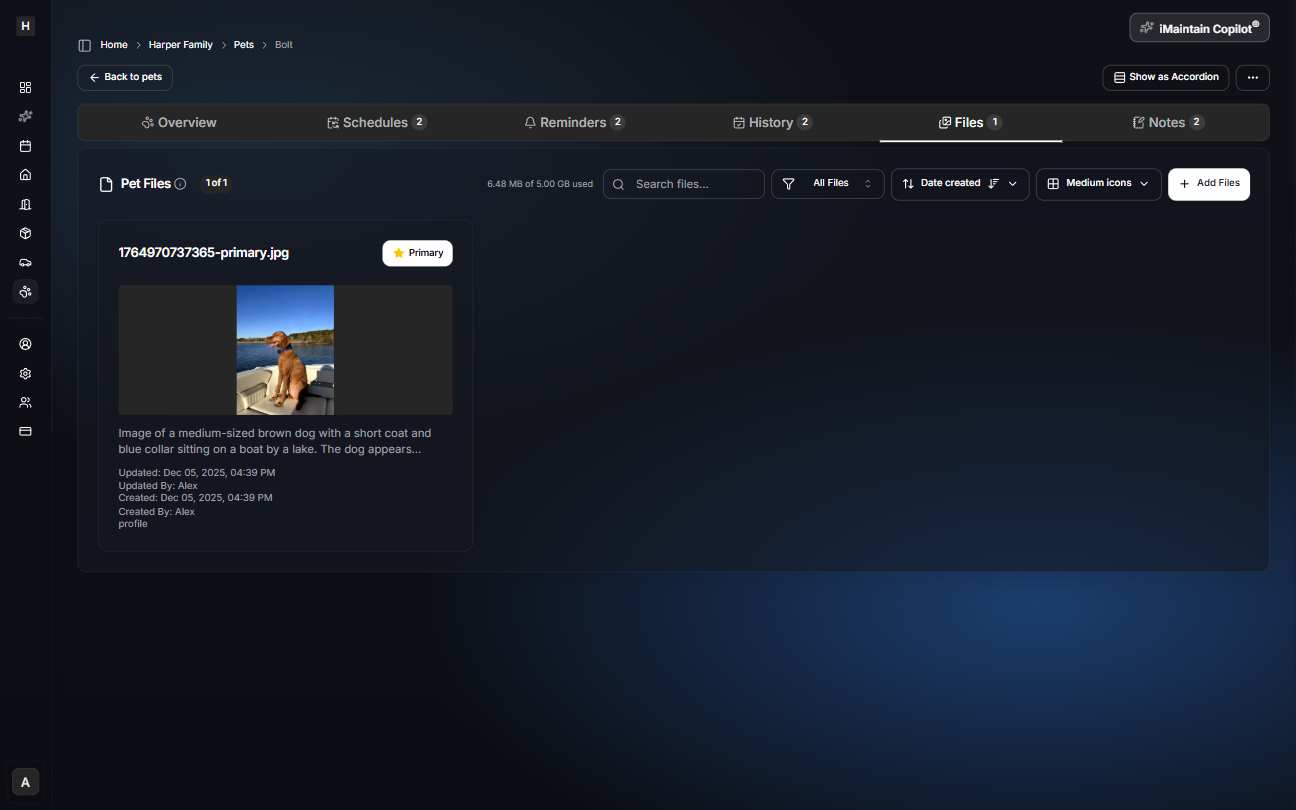Image resolution: width=1296 pixels, height=810 pixels.
Task: Open the dashboard grid icon in the sidebar
Action: click(x=25, y=87)
